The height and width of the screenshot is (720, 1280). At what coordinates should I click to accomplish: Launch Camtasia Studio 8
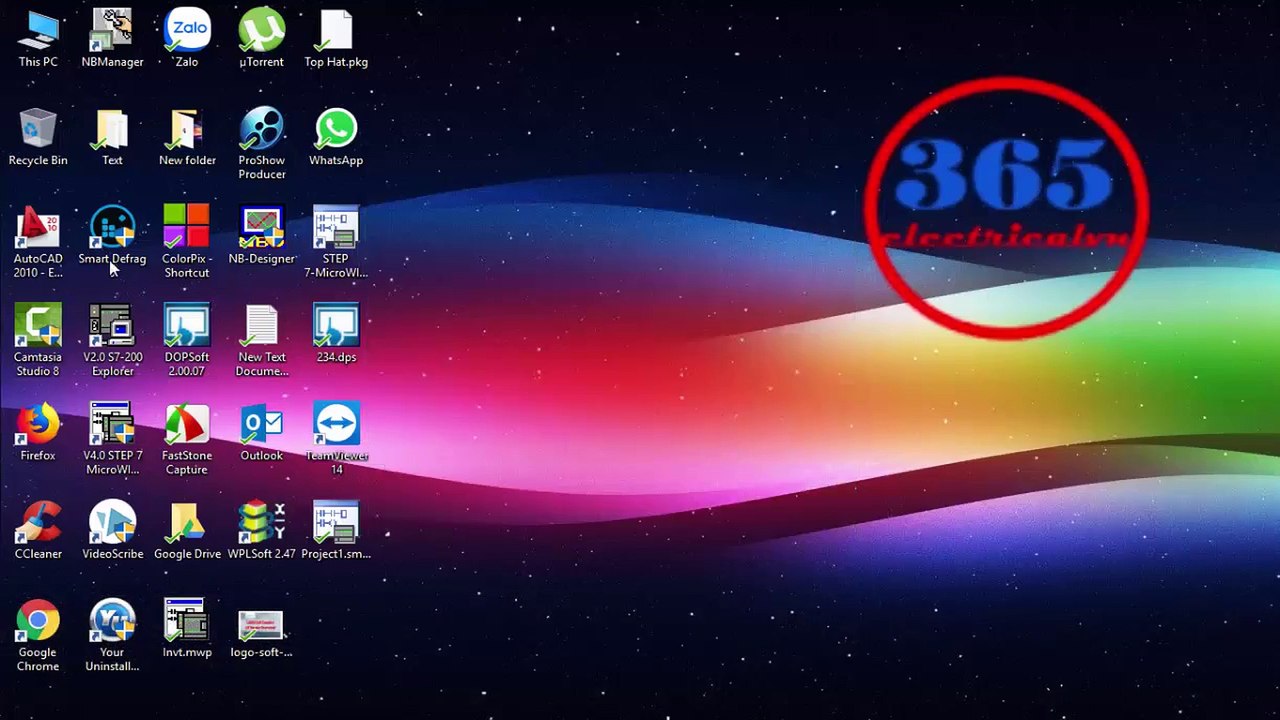[x=38, y=341]
